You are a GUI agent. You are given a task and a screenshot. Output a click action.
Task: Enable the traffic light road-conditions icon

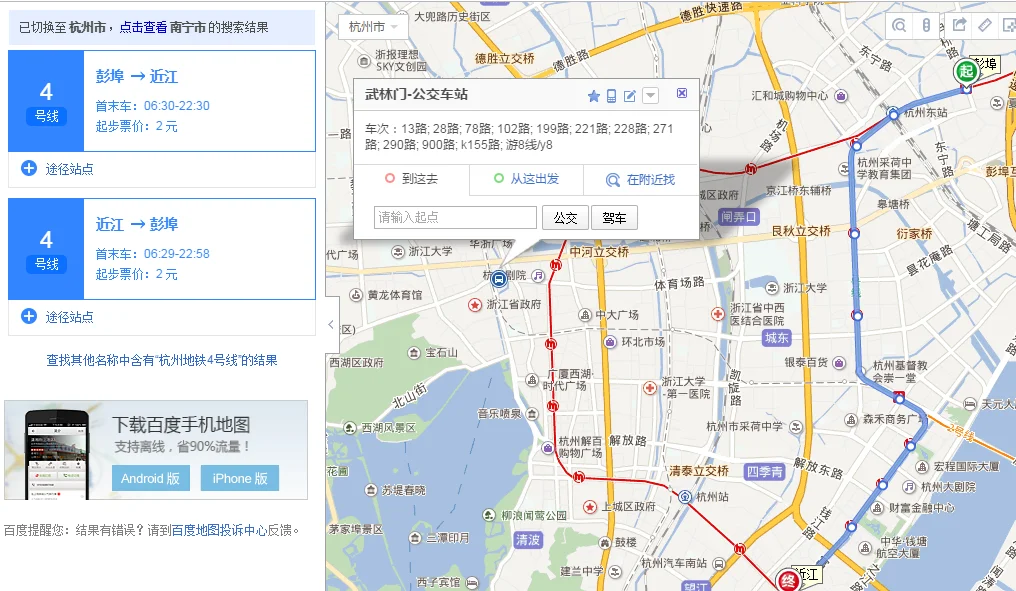[927, 25]
